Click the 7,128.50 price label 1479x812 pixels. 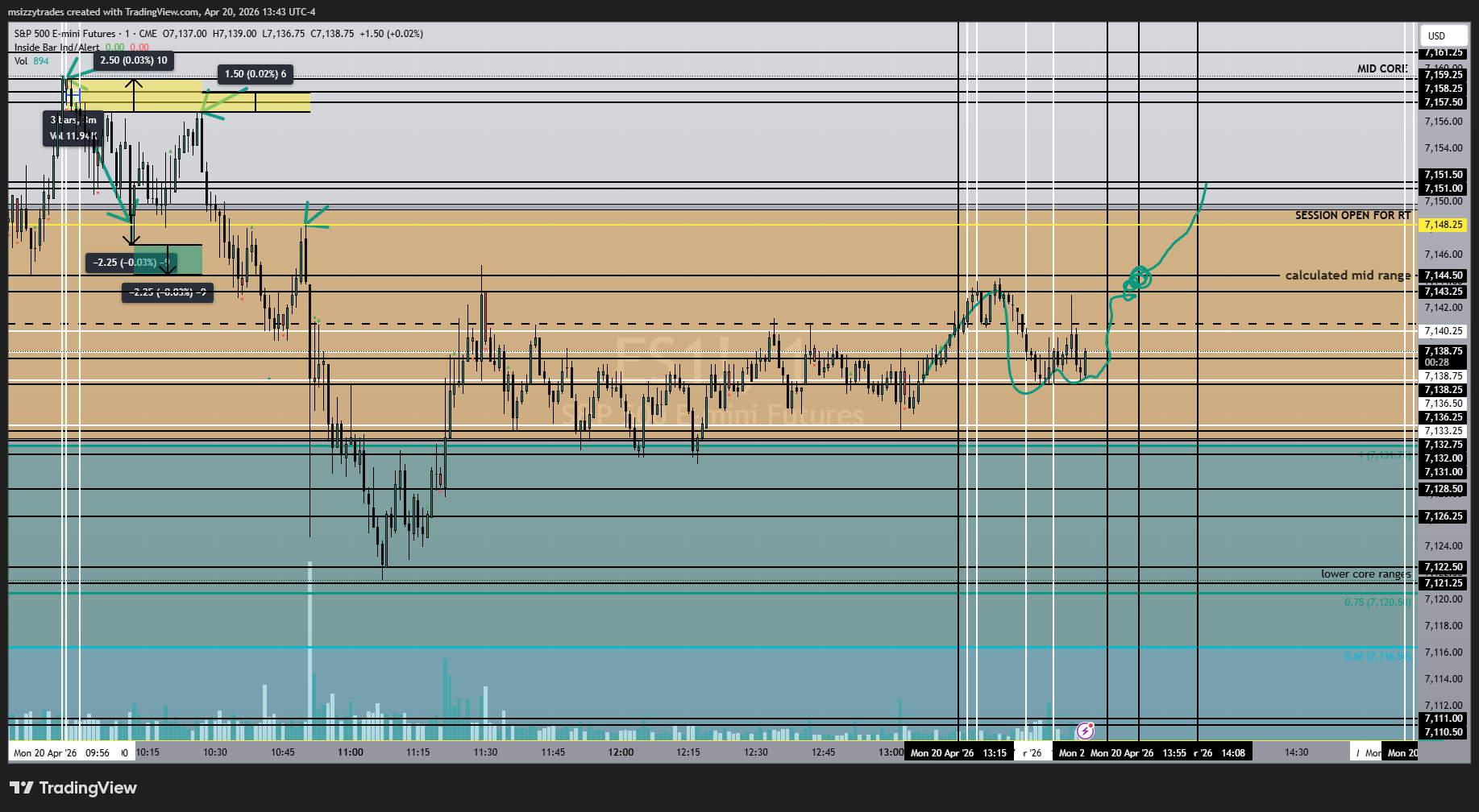tap(1443, 489)
